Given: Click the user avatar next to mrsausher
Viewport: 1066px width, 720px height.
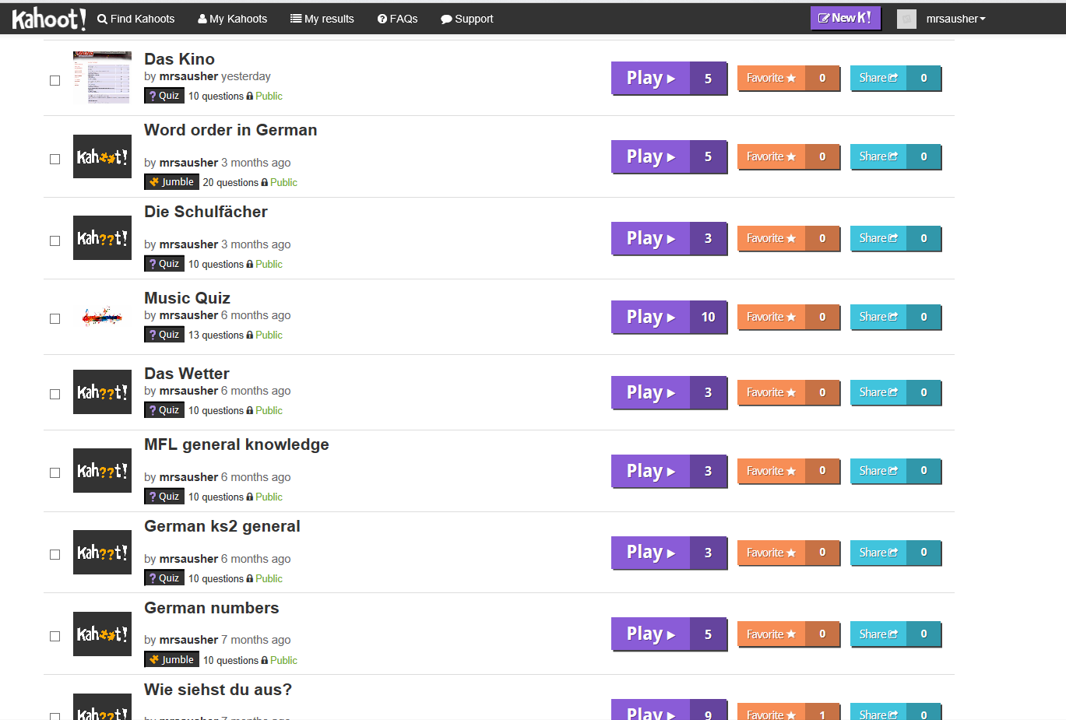Looking at the screenshot, I should click(906, 19).
